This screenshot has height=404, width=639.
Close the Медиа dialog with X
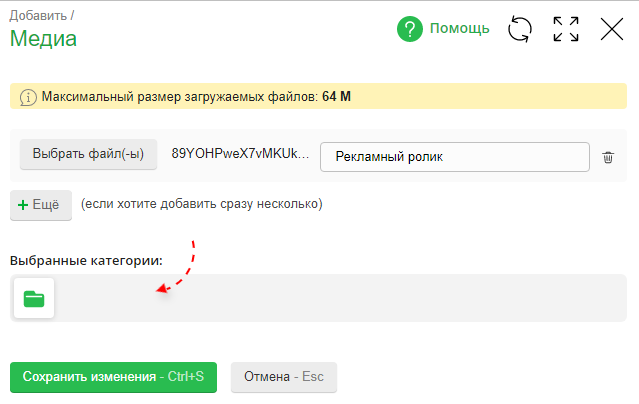pos(612,29)
